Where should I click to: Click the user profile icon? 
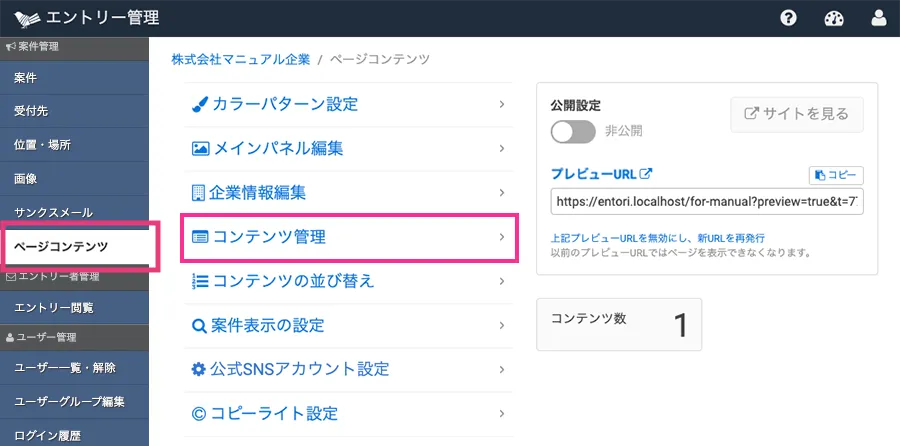tap(879, 18)
